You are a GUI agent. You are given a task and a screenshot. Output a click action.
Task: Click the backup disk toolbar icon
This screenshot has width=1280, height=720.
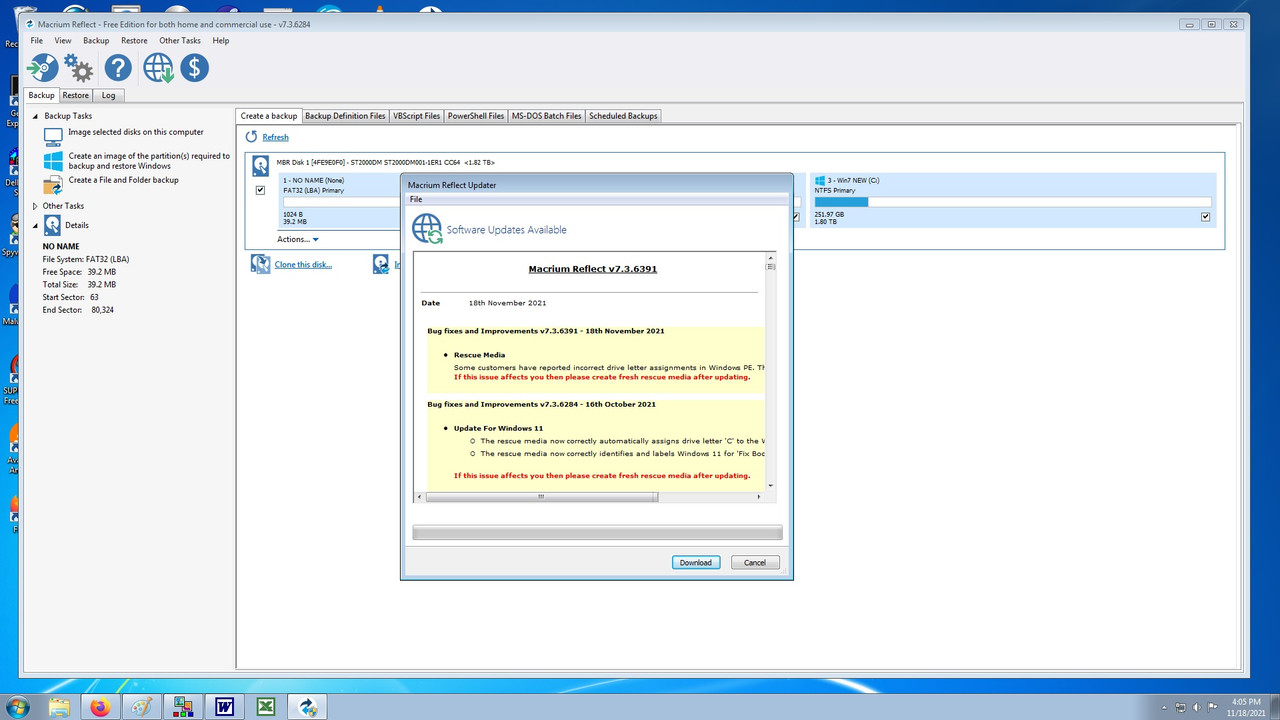pos(42,68)
